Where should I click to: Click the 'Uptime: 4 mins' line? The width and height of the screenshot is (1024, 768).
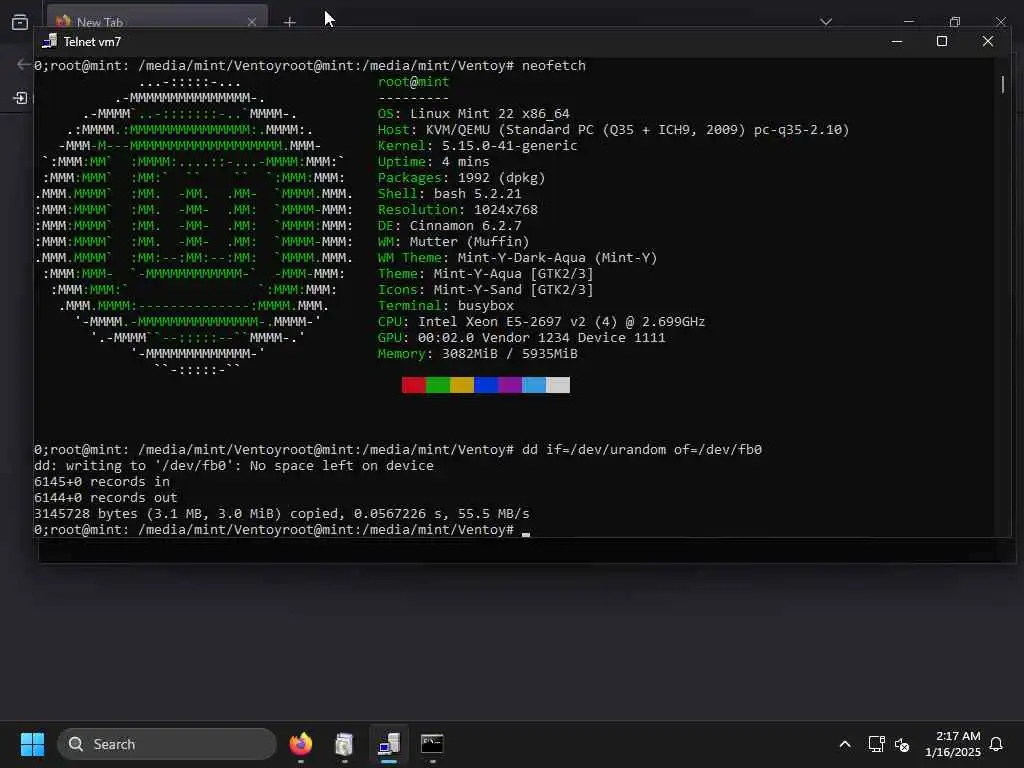(434, 161)
